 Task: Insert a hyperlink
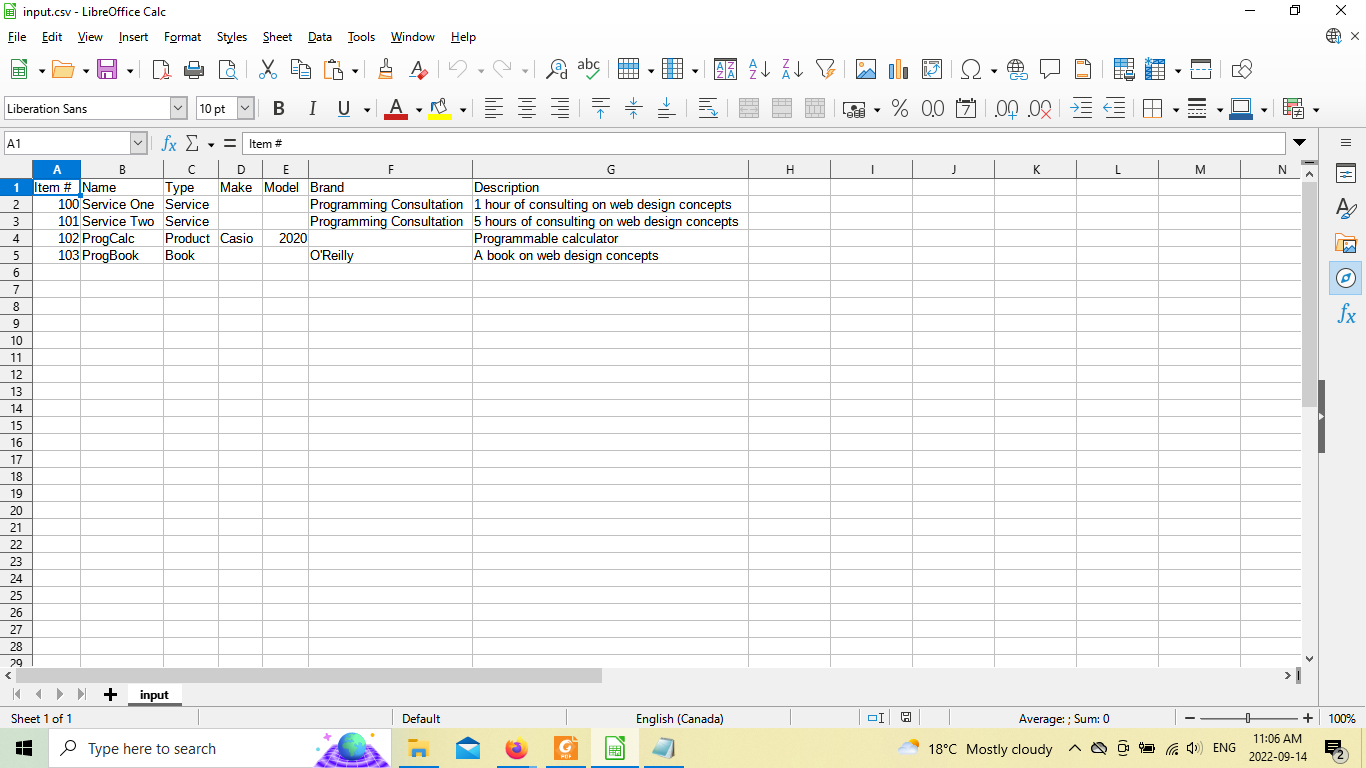click(1017, 69)
